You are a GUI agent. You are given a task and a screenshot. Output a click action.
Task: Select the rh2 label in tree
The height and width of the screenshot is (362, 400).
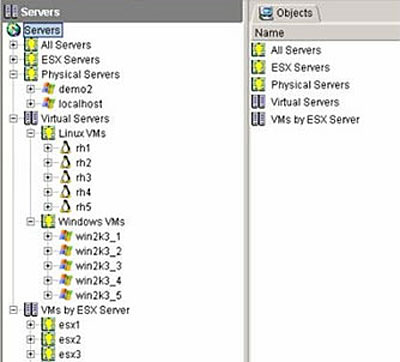(84, 163)
